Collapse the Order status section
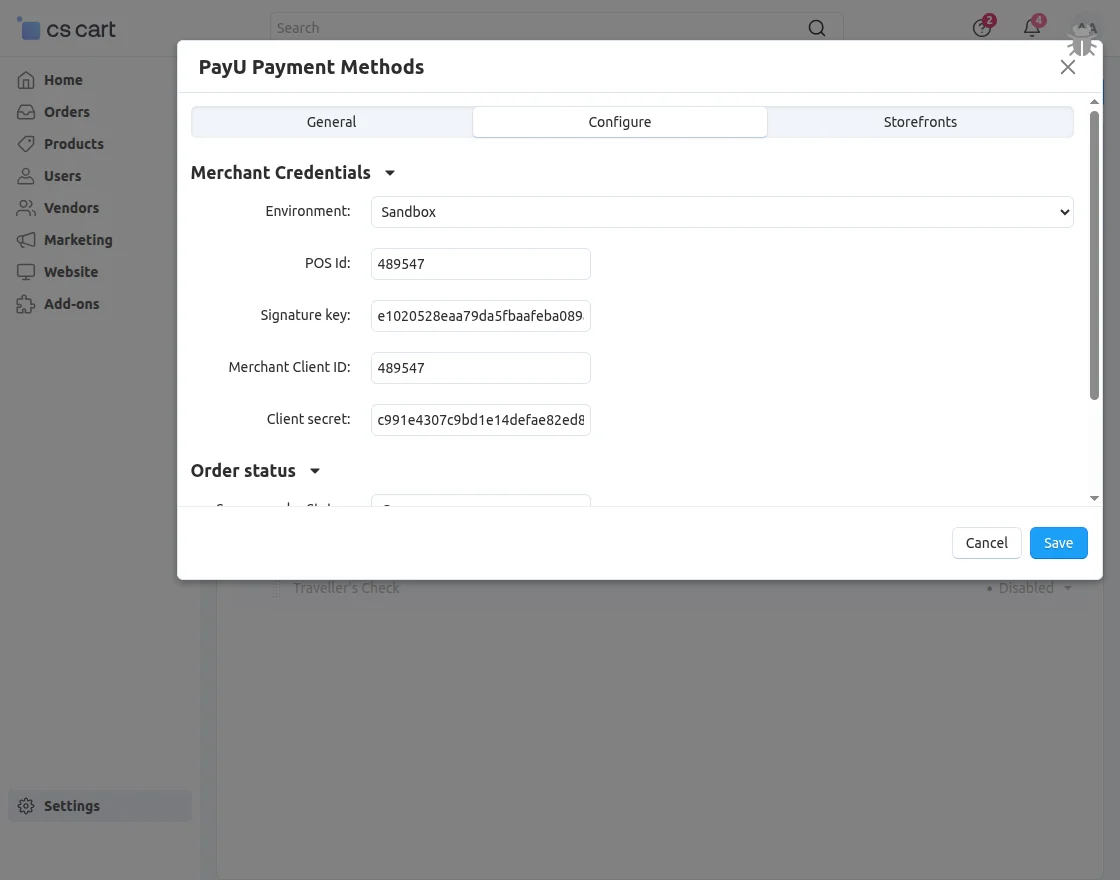The width and height of the screenshot is (1120, 880). point(315,470)
